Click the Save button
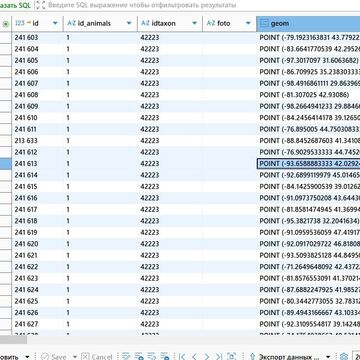360x360 pixels. [53, 356]
